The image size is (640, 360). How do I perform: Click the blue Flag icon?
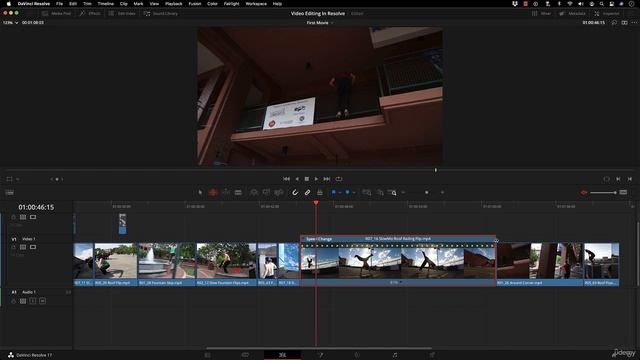click(333, 192)
